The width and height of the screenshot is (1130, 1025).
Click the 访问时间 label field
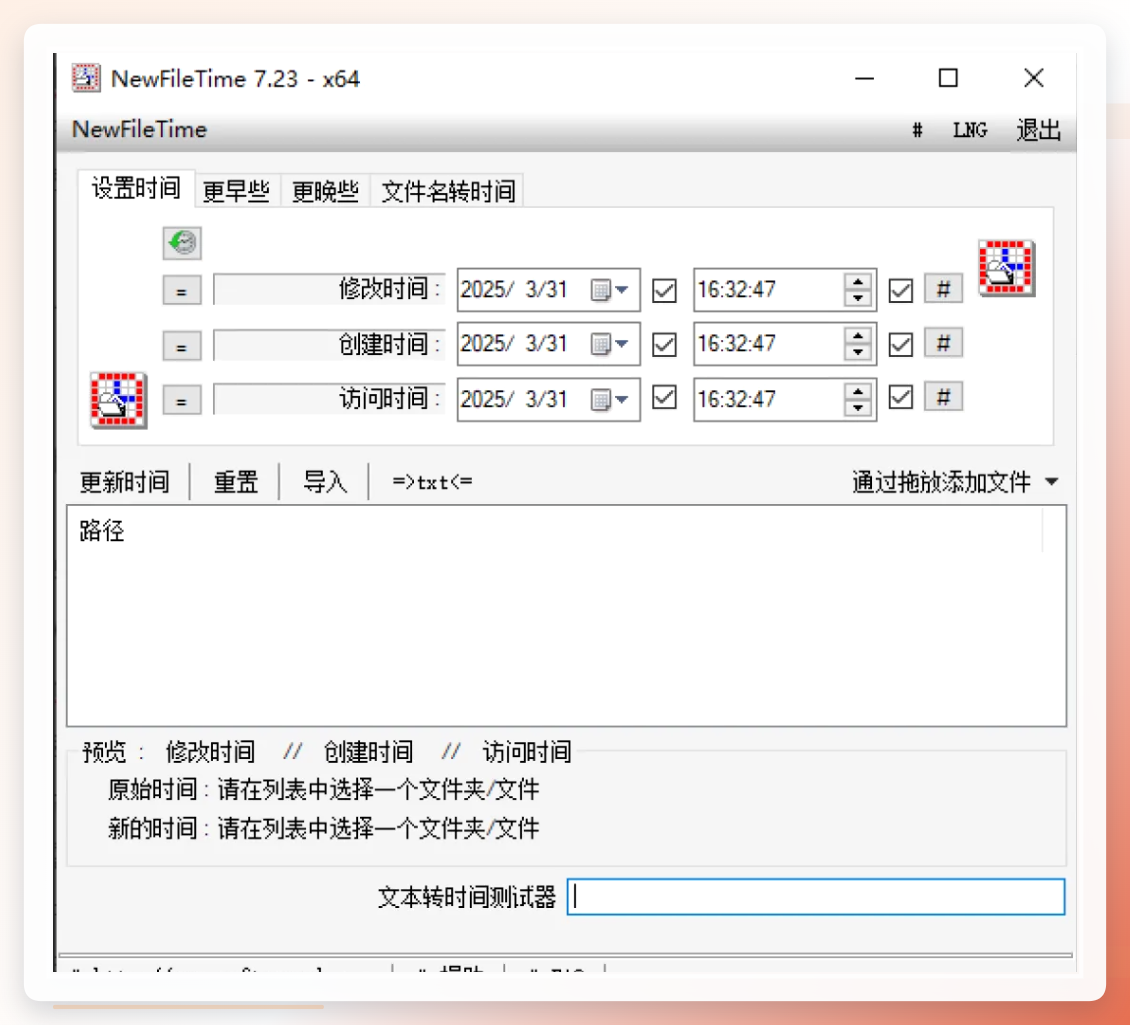click(x=329, y=399)
